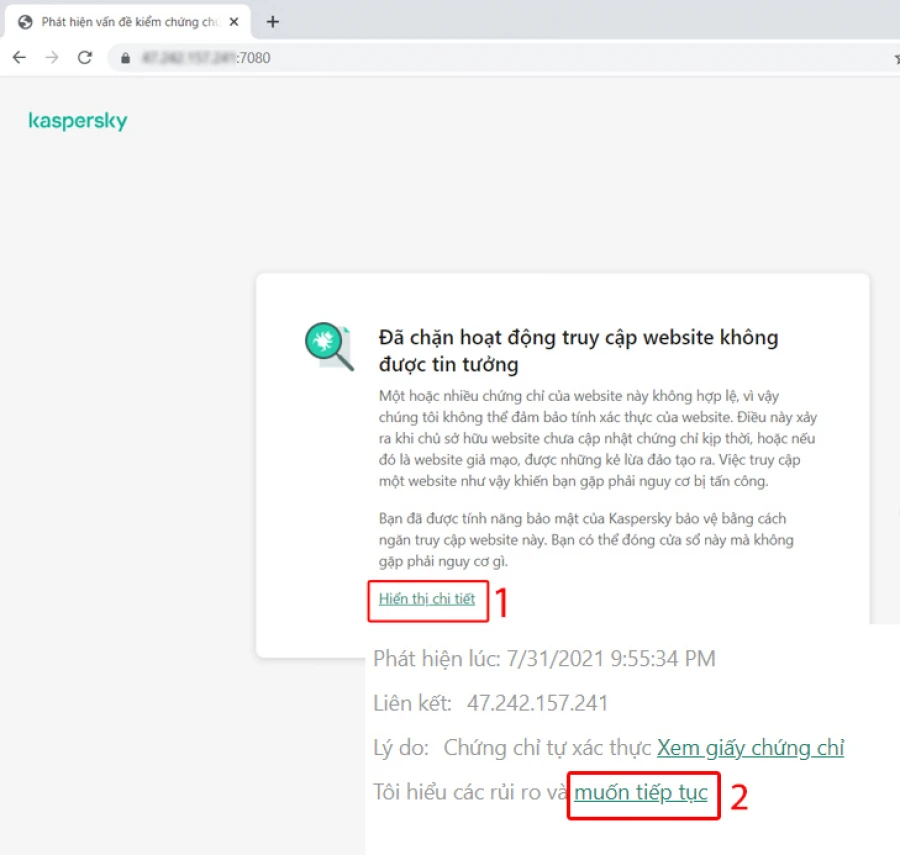900x855 pixels.
Task: Open the 'Hiển thị chi tiết' link
Action: (426, 599)
